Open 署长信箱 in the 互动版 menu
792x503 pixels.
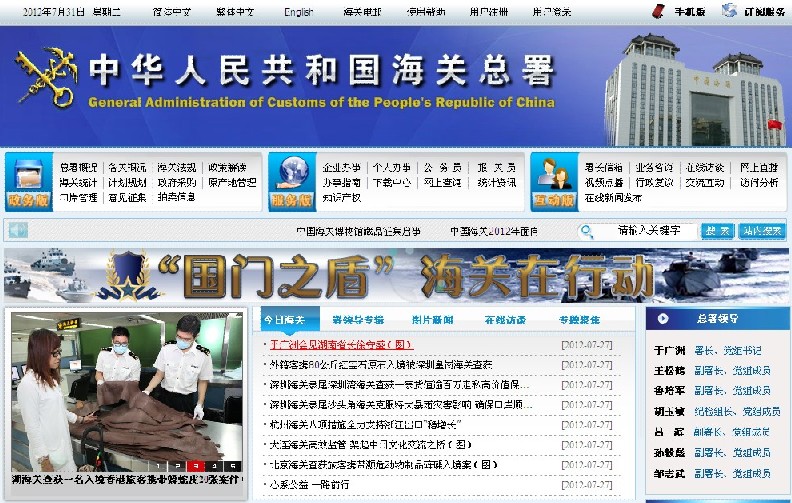[x=604, y=168]
